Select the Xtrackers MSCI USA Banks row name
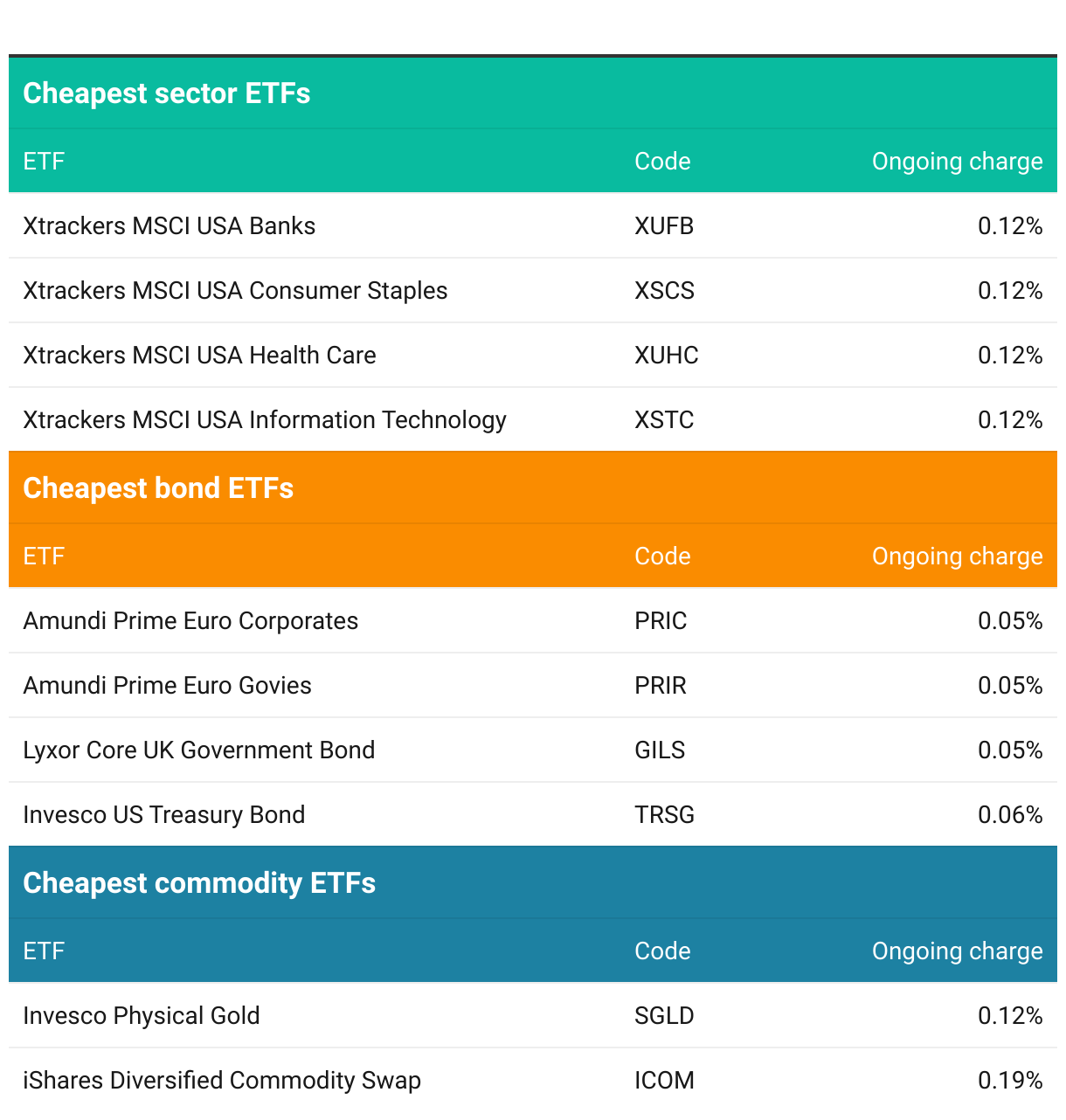 (x=169, y=226)
